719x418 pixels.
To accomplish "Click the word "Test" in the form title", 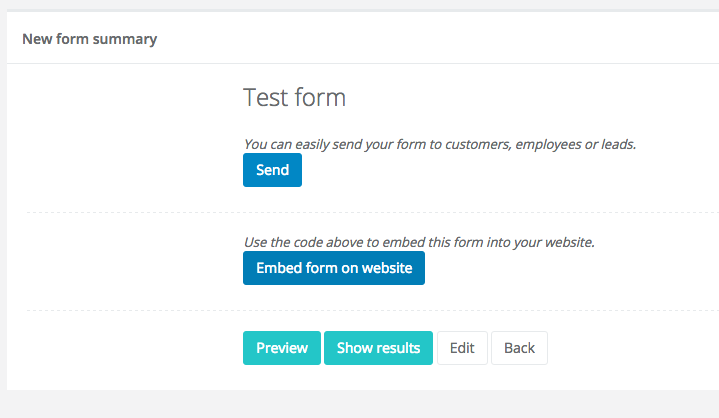I will coord(264,98).
